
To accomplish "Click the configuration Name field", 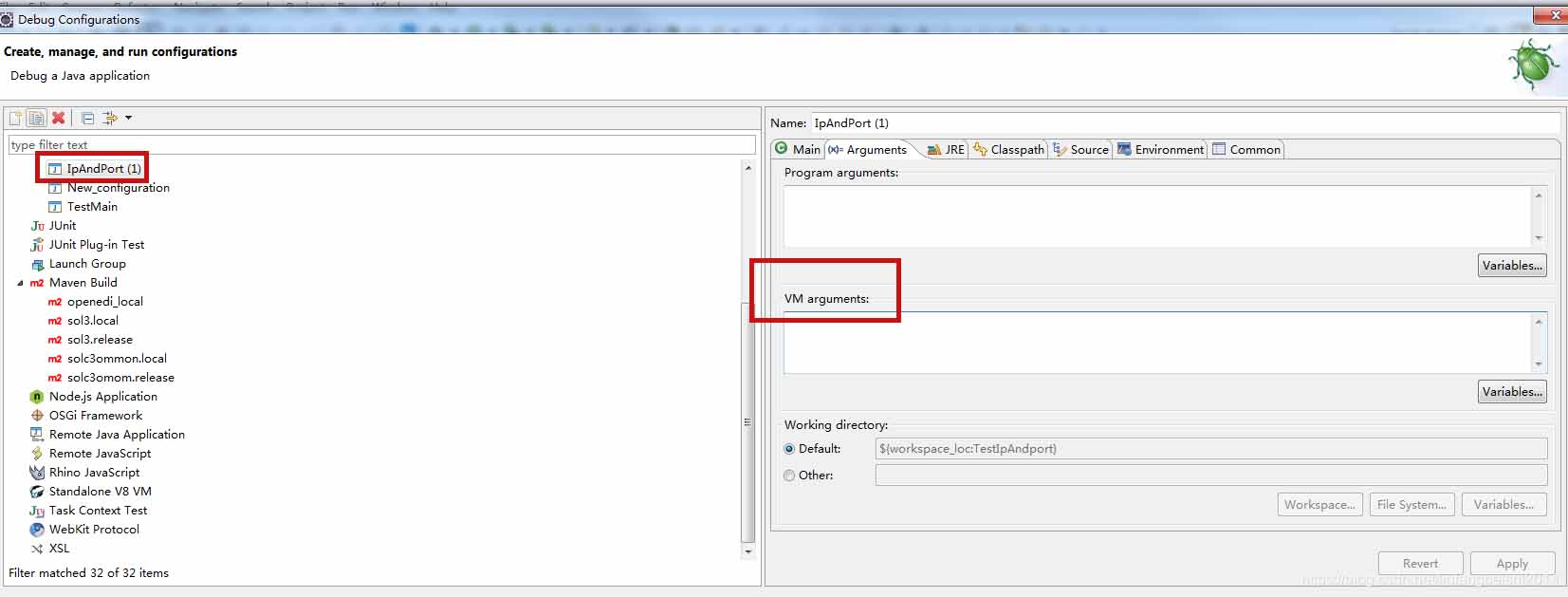I will (x=1185, y=122).
